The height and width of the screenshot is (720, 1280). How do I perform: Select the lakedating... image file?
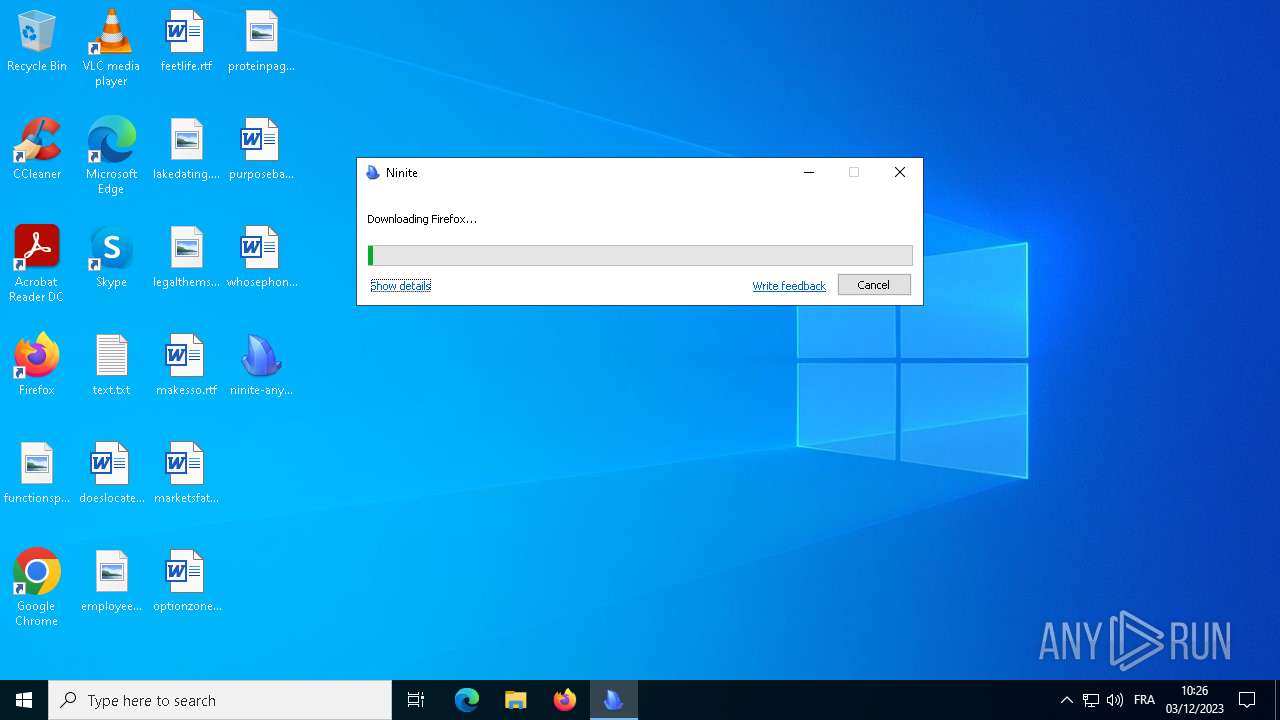point(186,149)
